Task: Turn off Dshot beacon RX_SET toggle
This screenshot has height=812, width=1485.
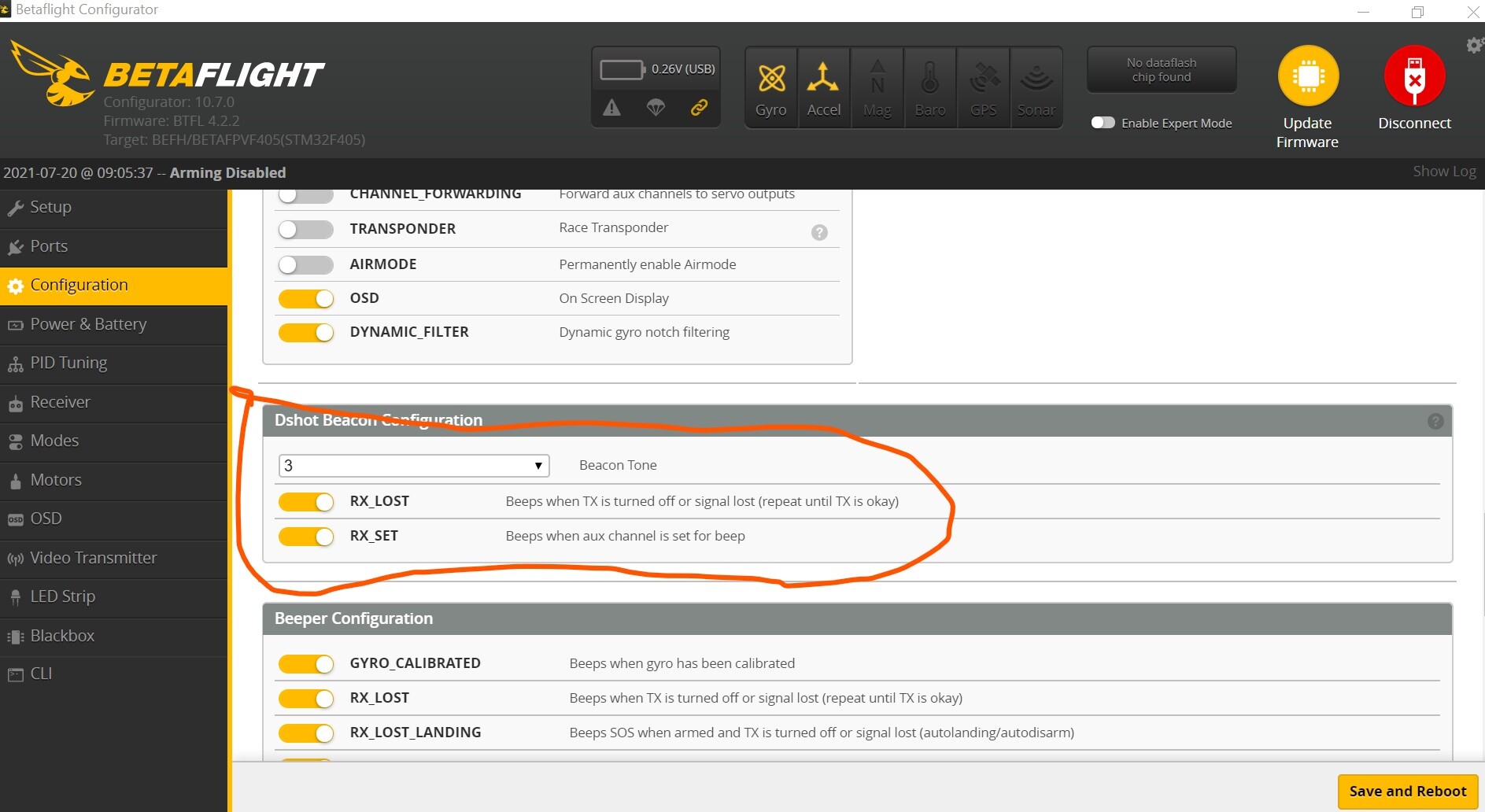Action: pos(306,537)
